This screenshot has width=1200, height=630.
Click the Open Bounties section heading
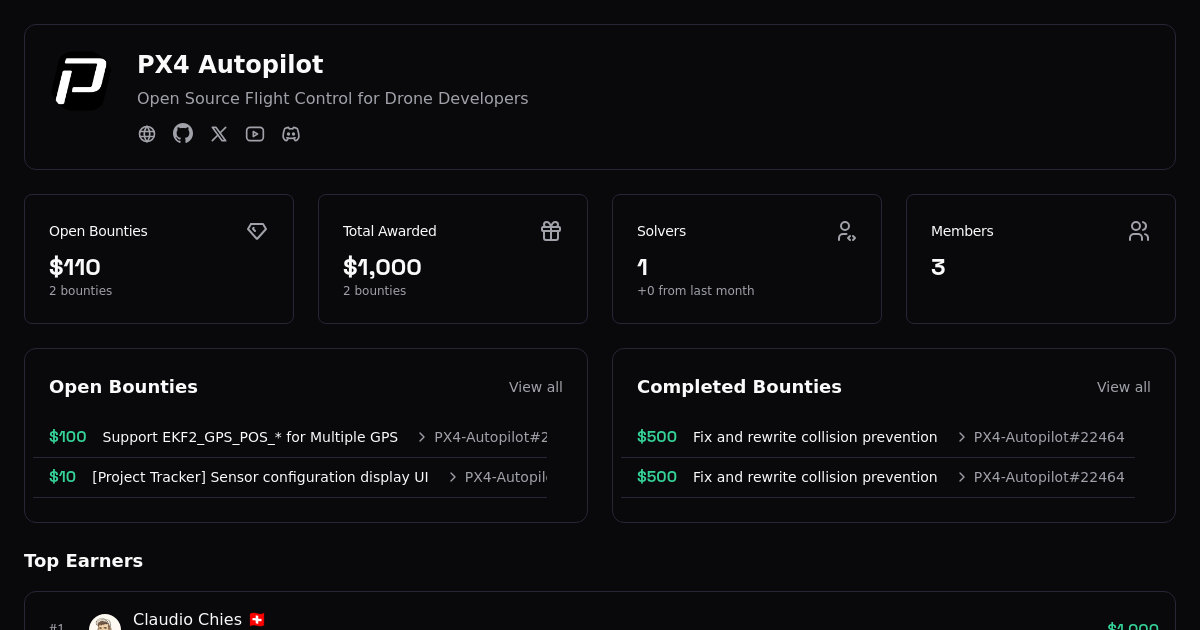click(x=123, y=386)
